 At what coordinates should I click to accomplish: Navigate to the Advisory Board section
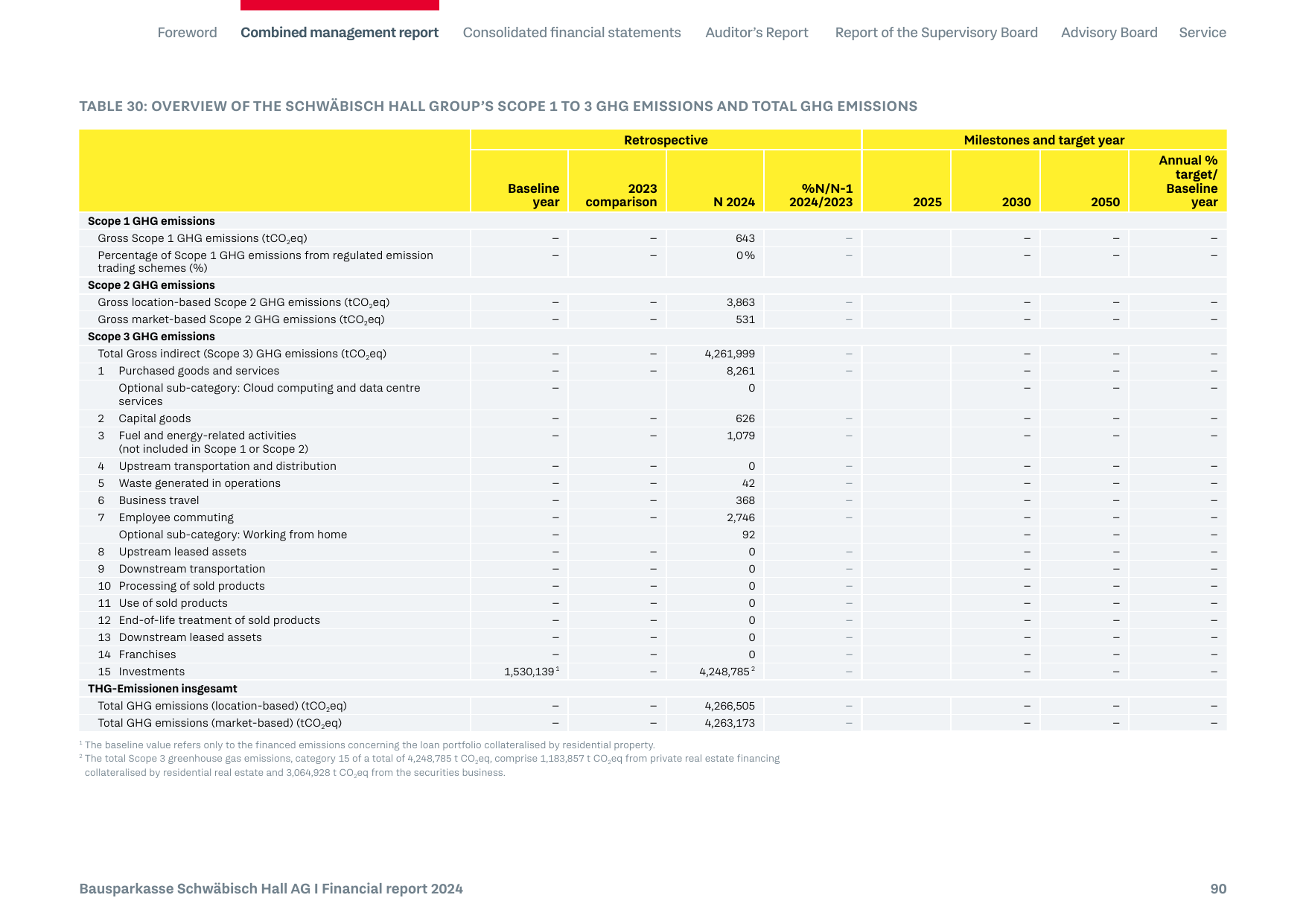point(1109,33)
